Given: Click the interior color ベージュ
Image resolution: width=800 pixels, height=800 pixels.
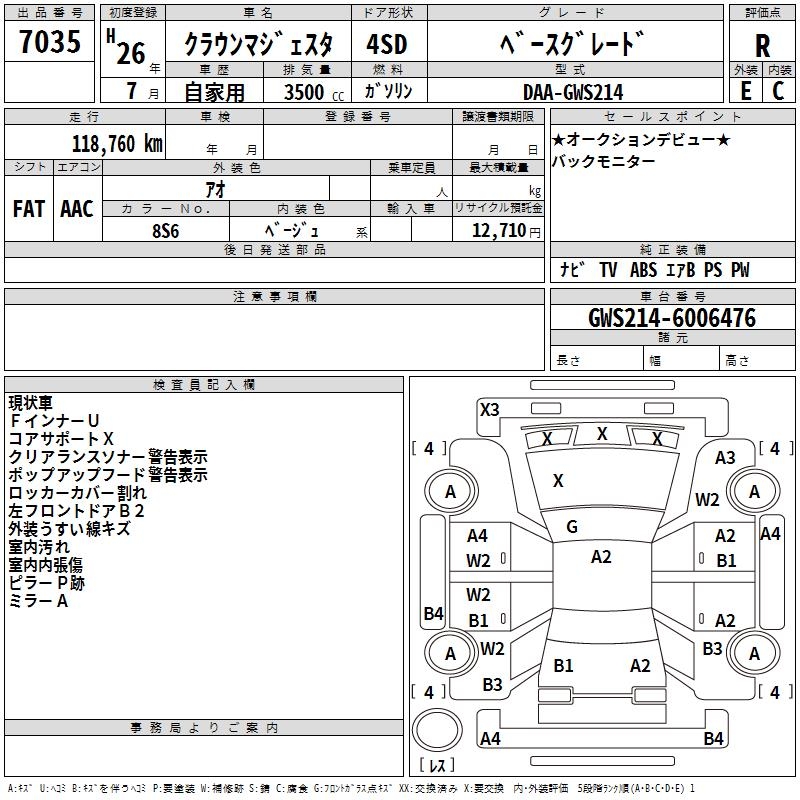Looking at the screenshot, I should tap(292, 231).
